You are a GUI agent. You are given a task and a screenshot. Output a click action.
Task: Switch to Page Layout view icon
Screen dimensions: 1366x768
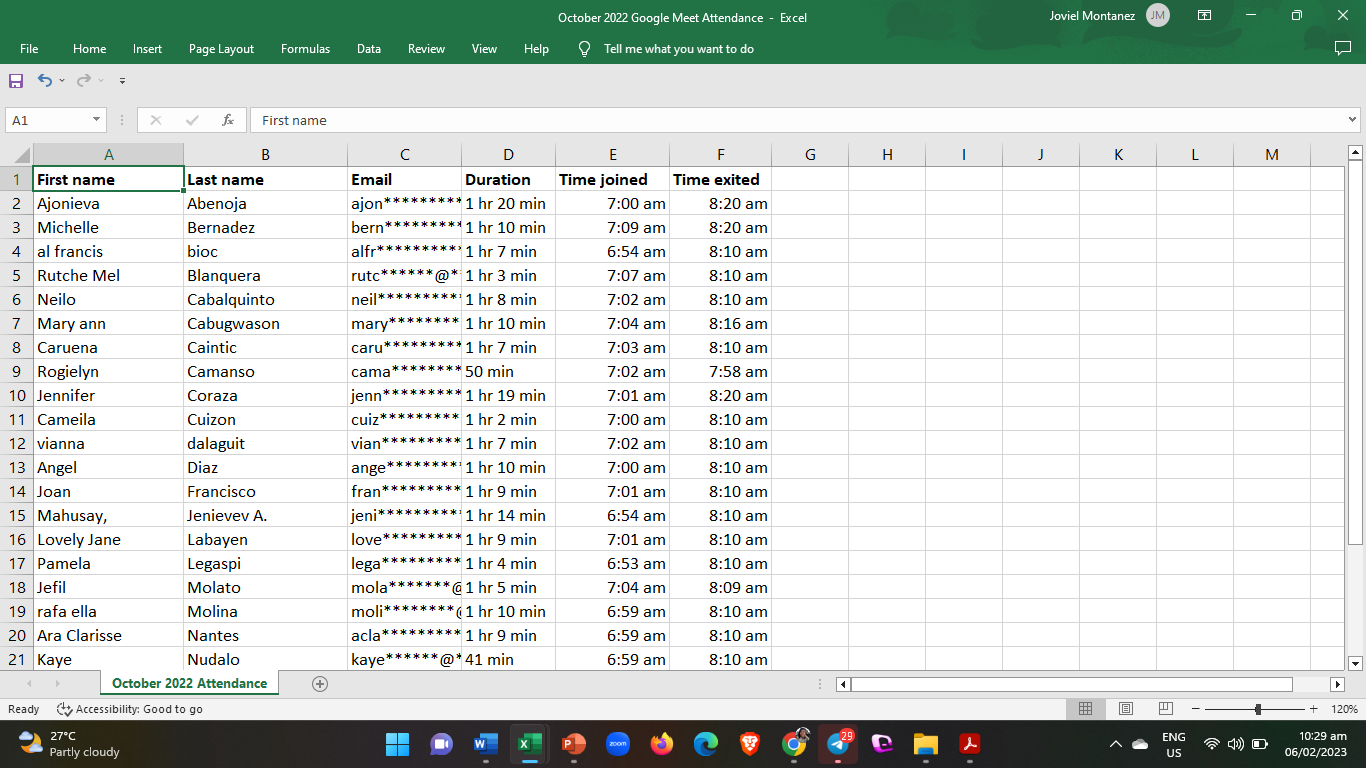click(1125, 709)
